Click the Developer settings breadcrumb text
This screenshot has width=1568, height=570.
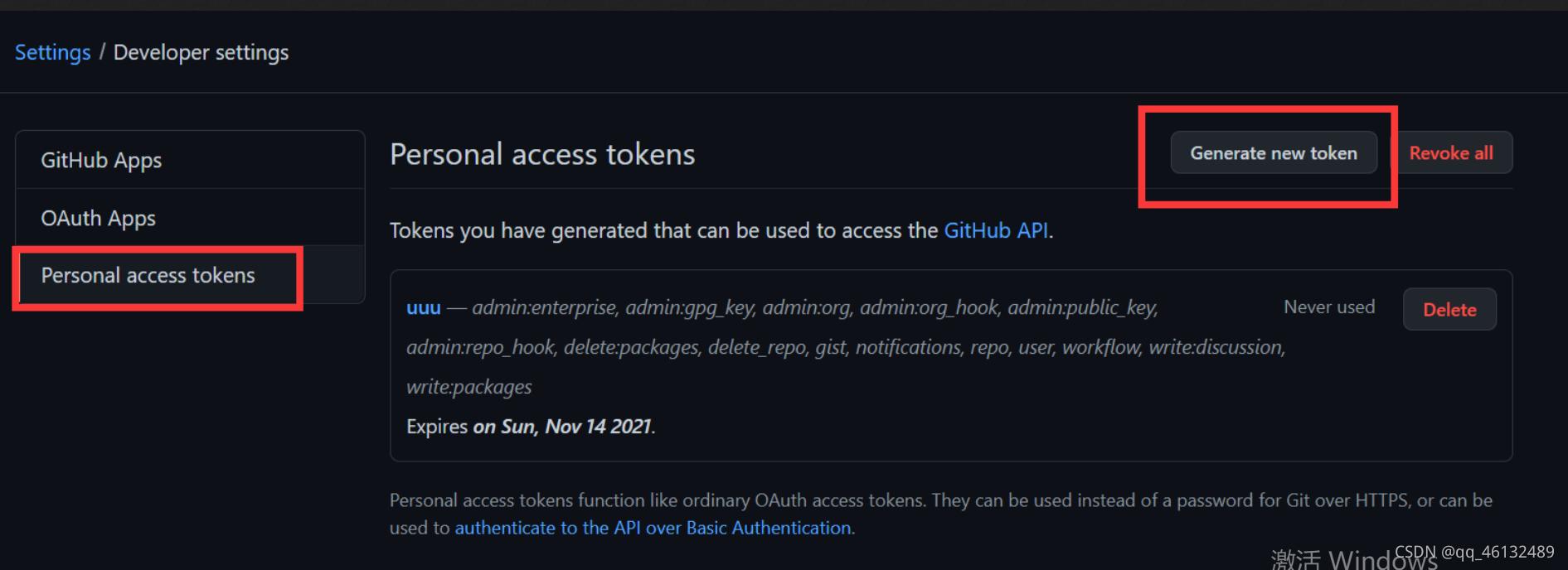201,52
